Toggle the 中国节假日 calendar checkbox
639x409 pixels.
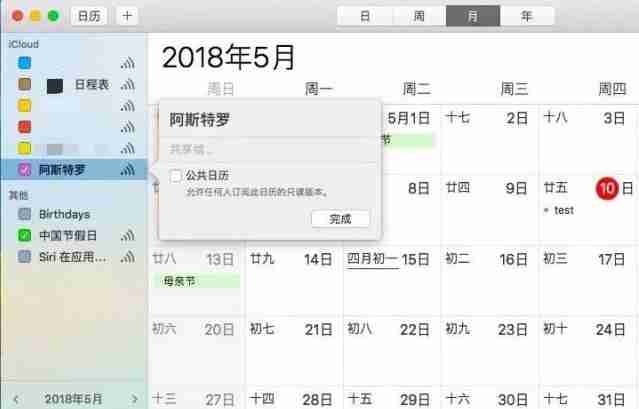24,235
